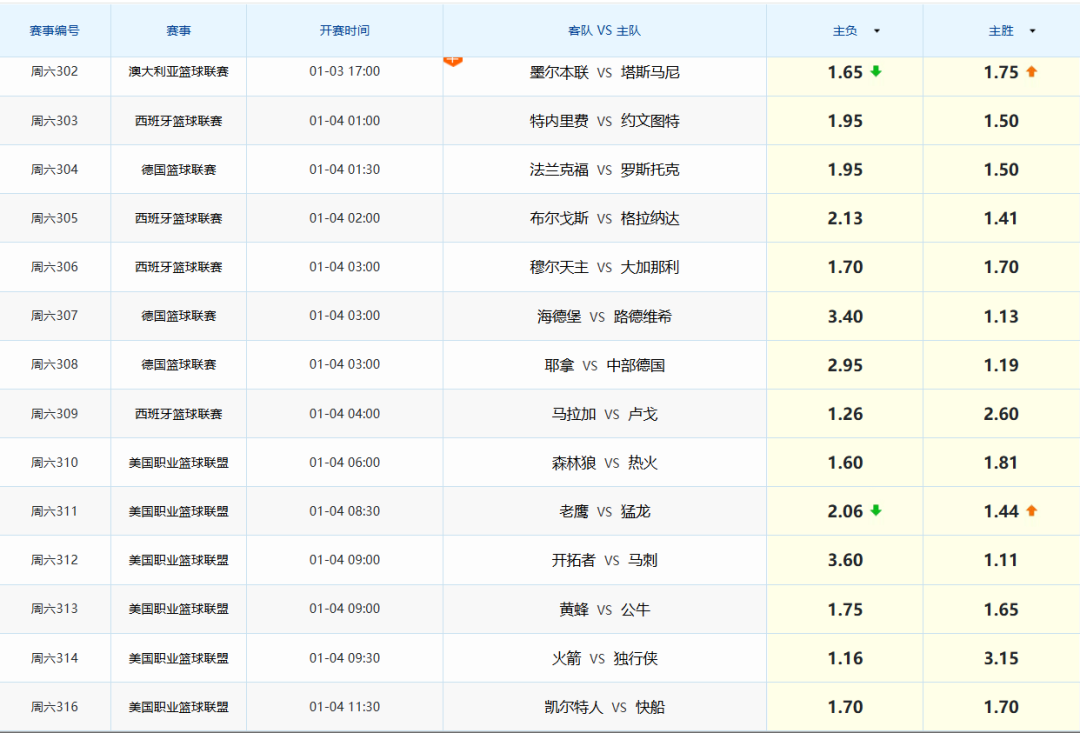This screenshot has height=733, width=1080.
Task: Choose 主胜 odds 1.70 in row 周六306
Action: (1001, 267)
